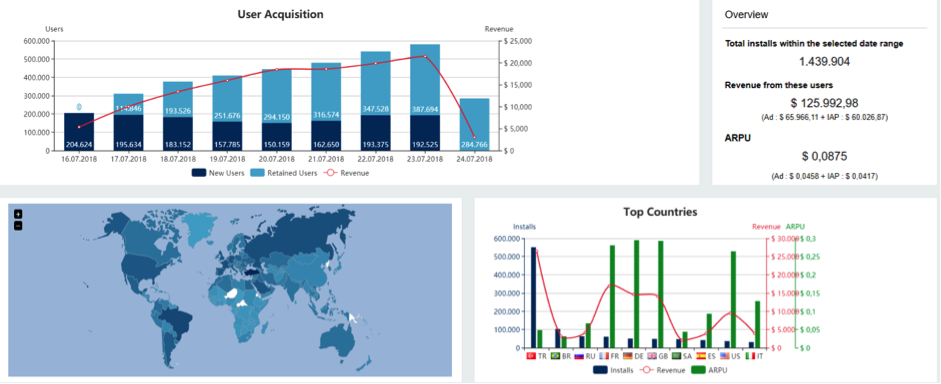Click the 192.525 new users value
Image resolution: width=941 pixels, height=384 pixels.
[x=425, y=145]
